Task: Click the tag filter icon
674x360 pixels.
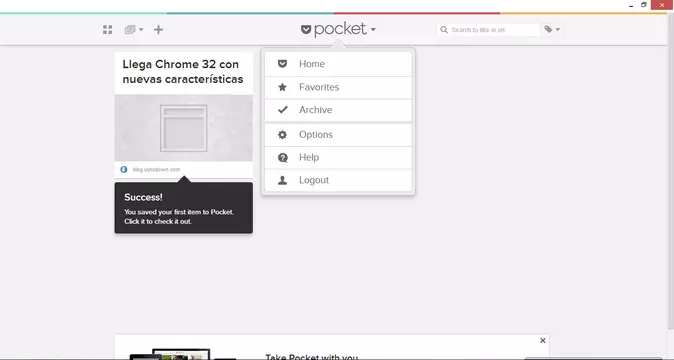Action: 548,29
